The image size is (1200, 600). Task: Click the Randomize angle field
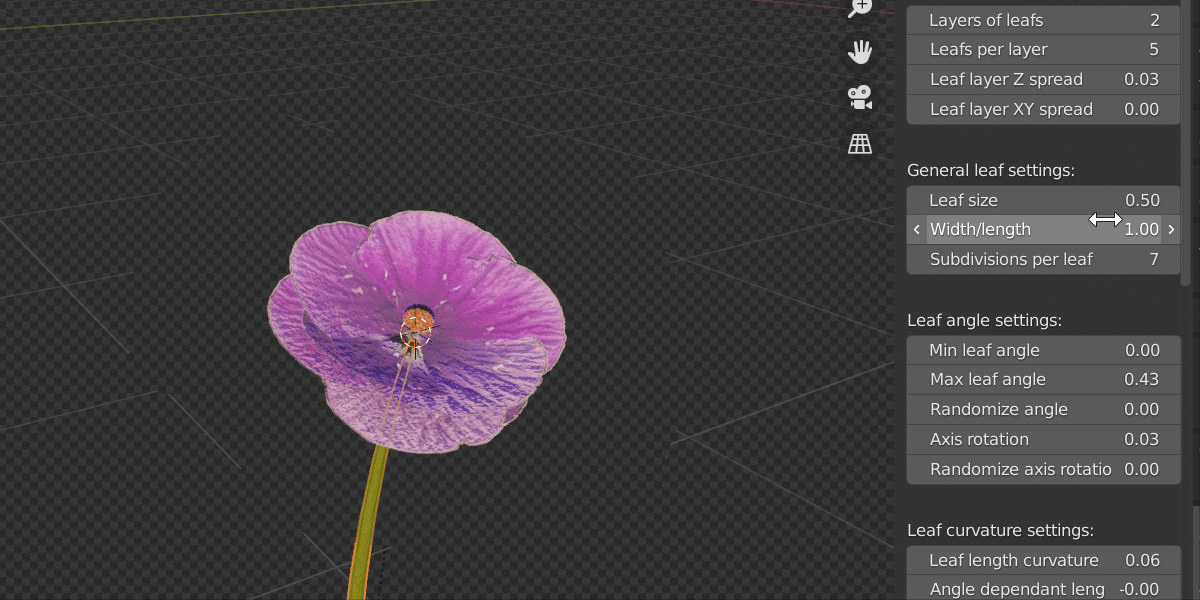pyautogui.click(x=1043, y=409)
